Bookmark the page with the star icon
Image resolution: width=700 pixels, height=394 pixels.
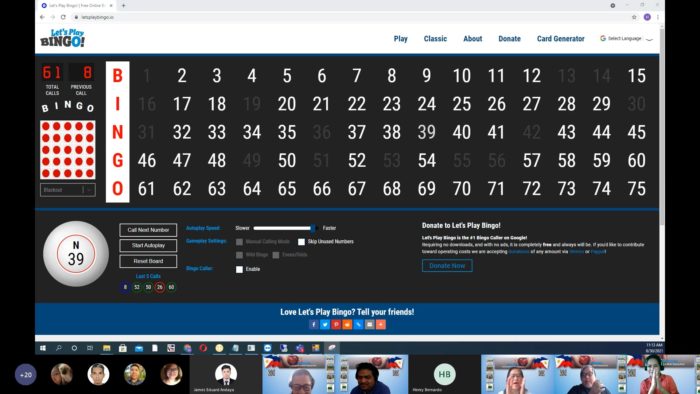[634, 17]
